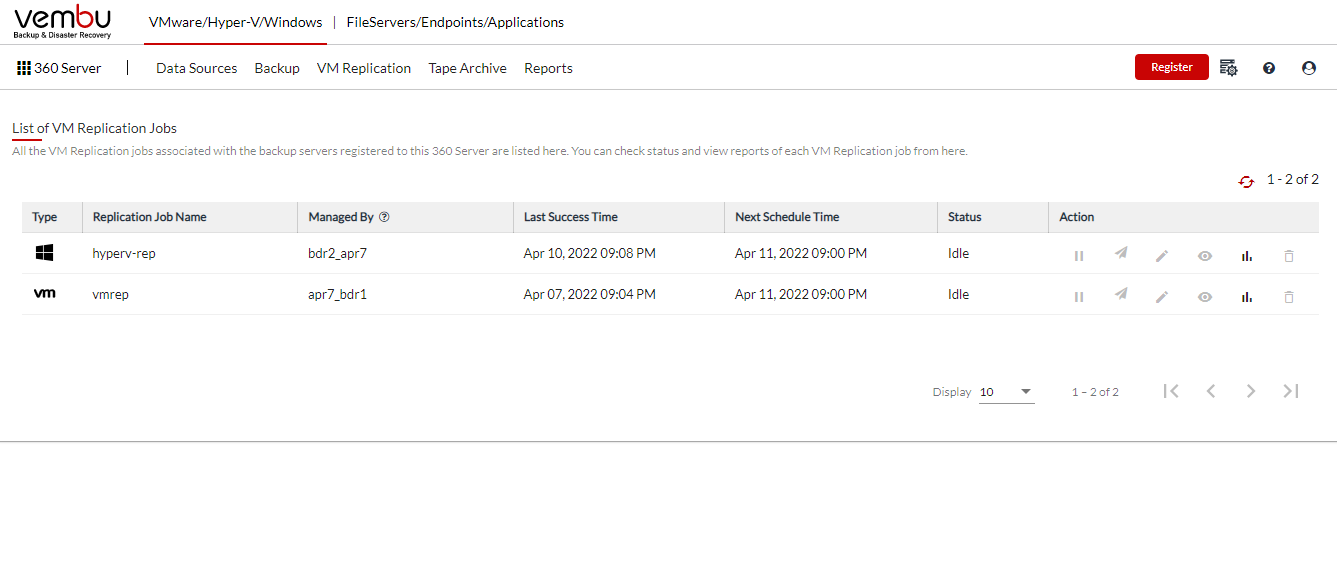Run the hyperv-rep job now via paper-plane icon

[x=1121, y=254]
